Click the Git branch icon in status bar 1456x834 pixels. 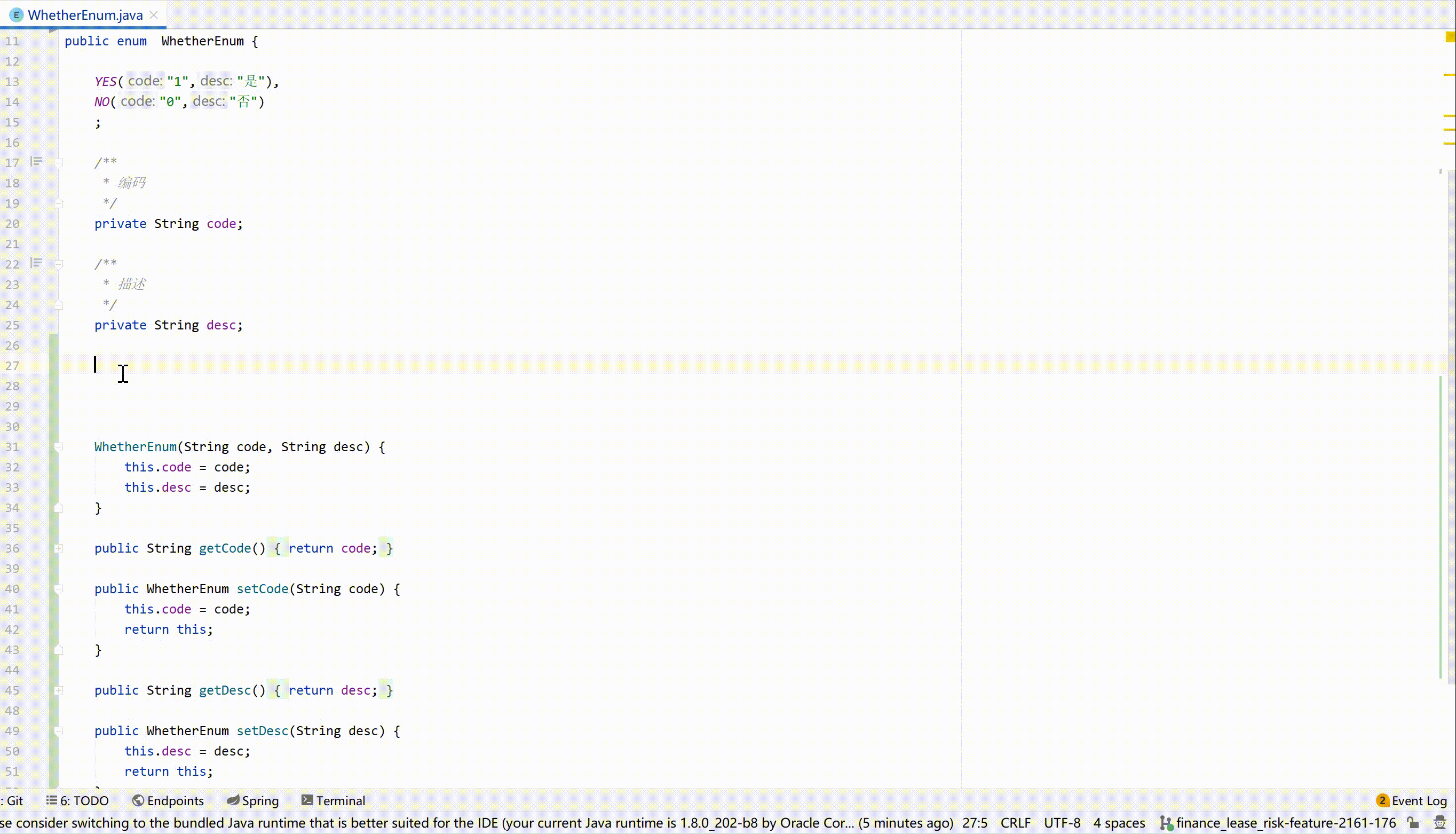[1165, 823]
